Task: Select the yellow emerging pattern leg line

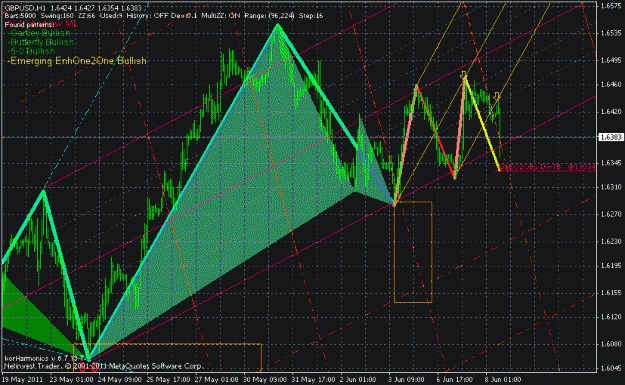Action: click(482, 124)
